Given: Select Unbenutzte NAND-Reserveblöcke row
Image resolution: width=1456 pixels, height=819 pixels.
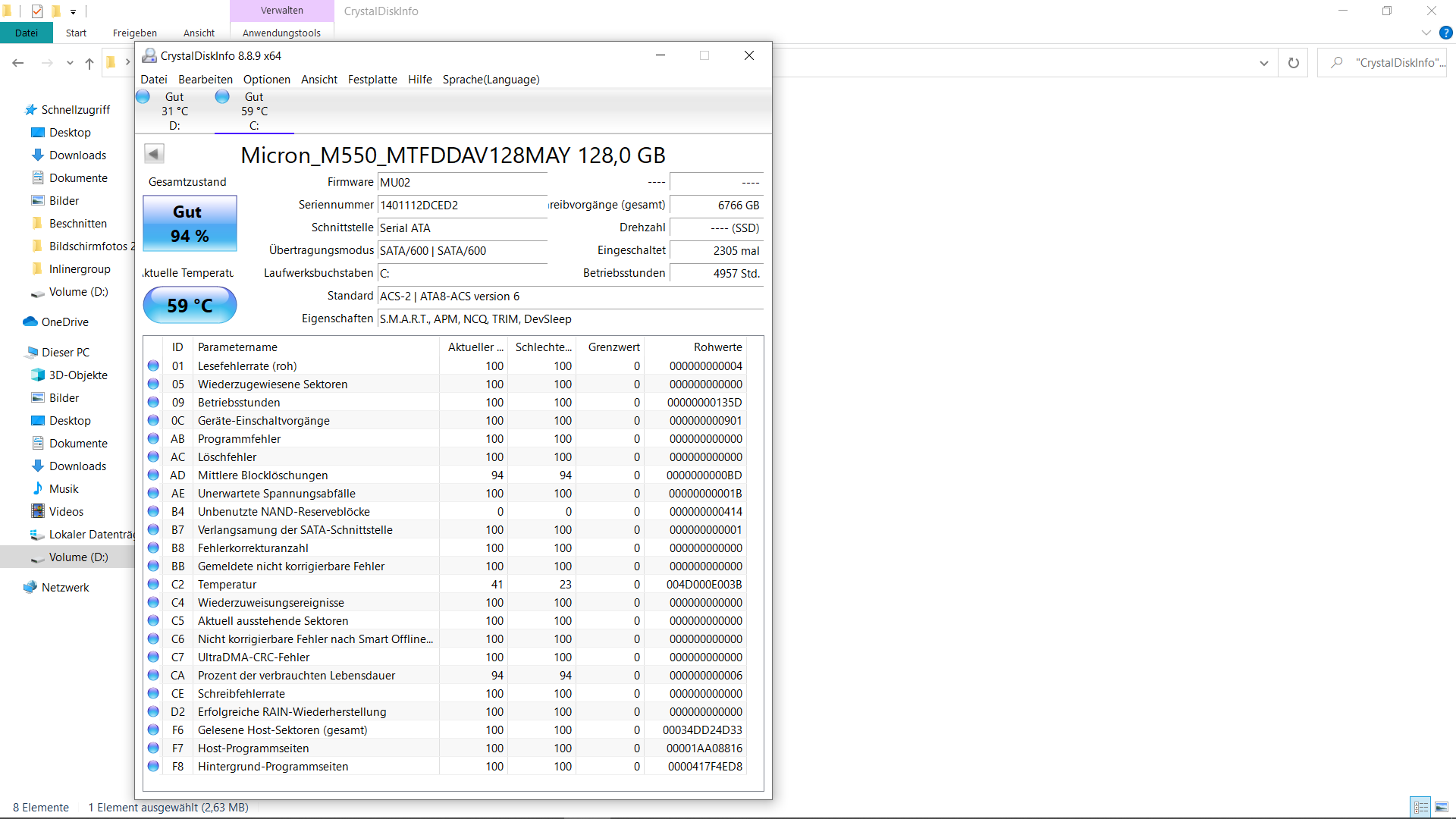Looking at the screenshot, I should pos(445,511).
